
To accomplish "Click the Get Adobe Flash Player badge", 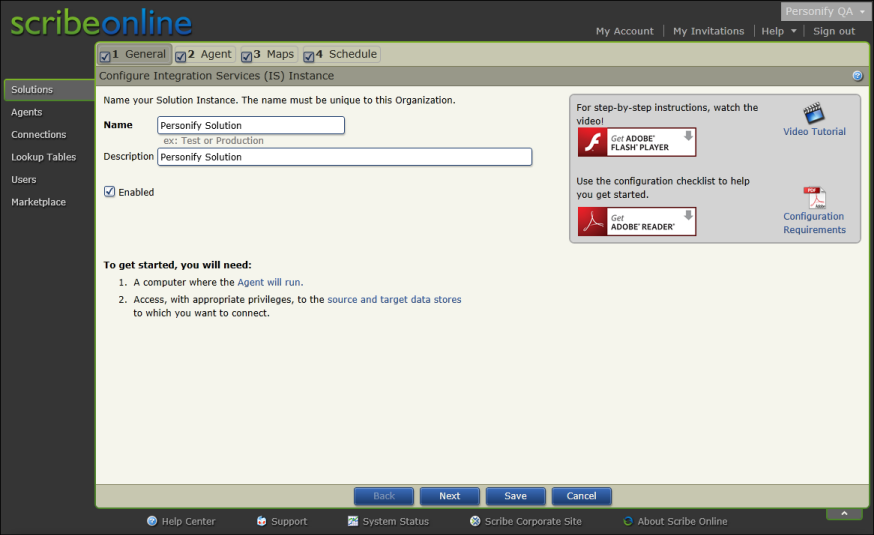I will (x=637, y=142).
